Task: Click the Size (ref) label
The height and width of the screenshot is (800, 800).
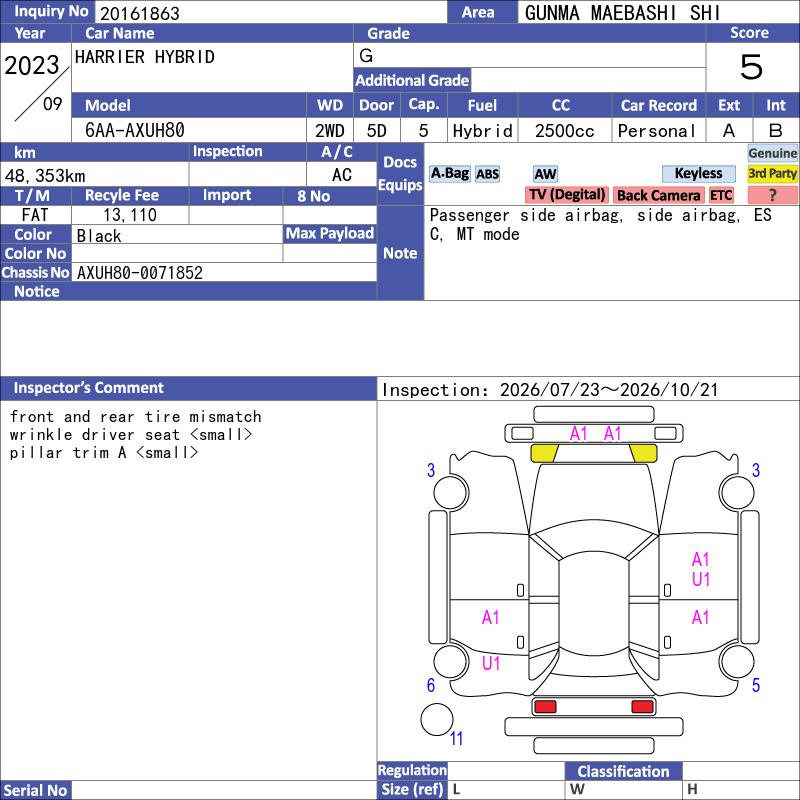Action: pos(412,789)
